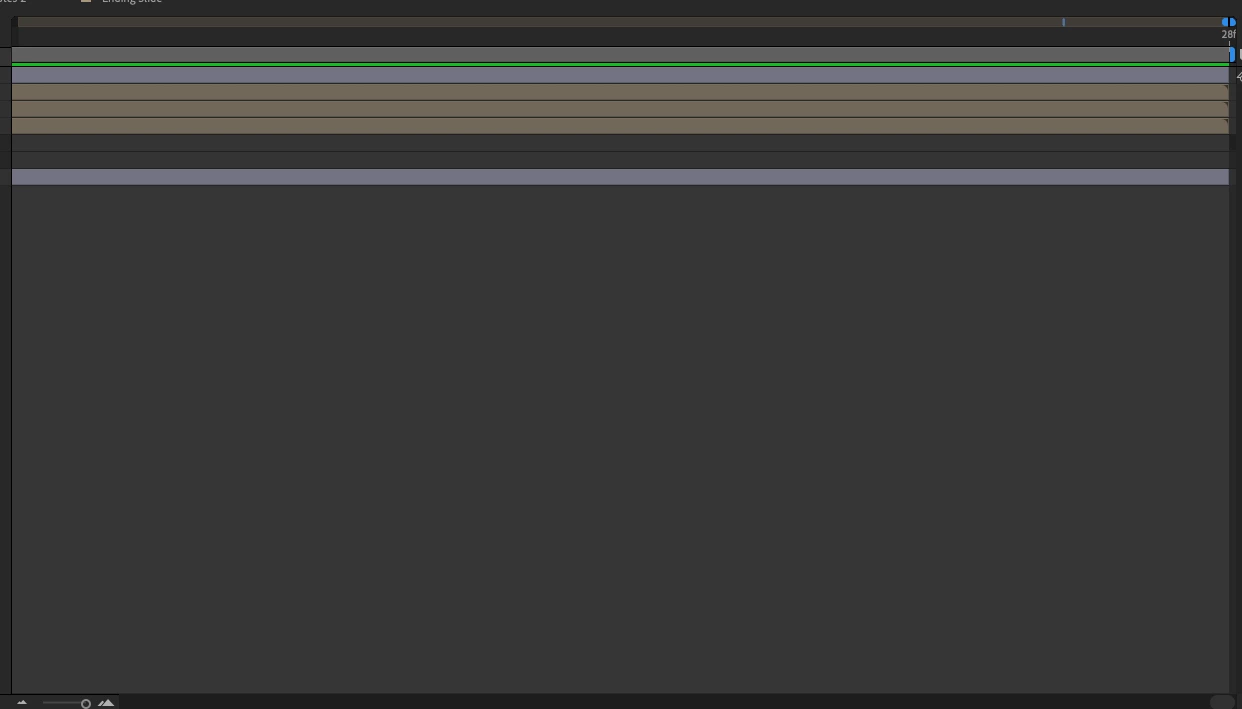Click the small blue marker on navigator bar
This screenshot has height=709, width=1242.
1063,22
